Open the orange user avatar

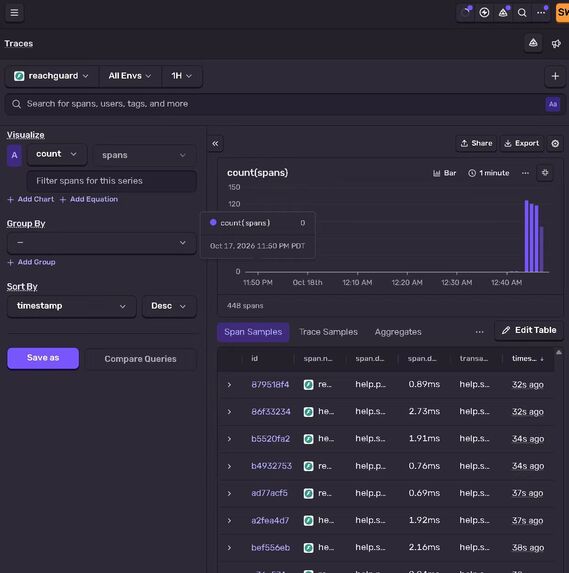click(x=562, y=13)
